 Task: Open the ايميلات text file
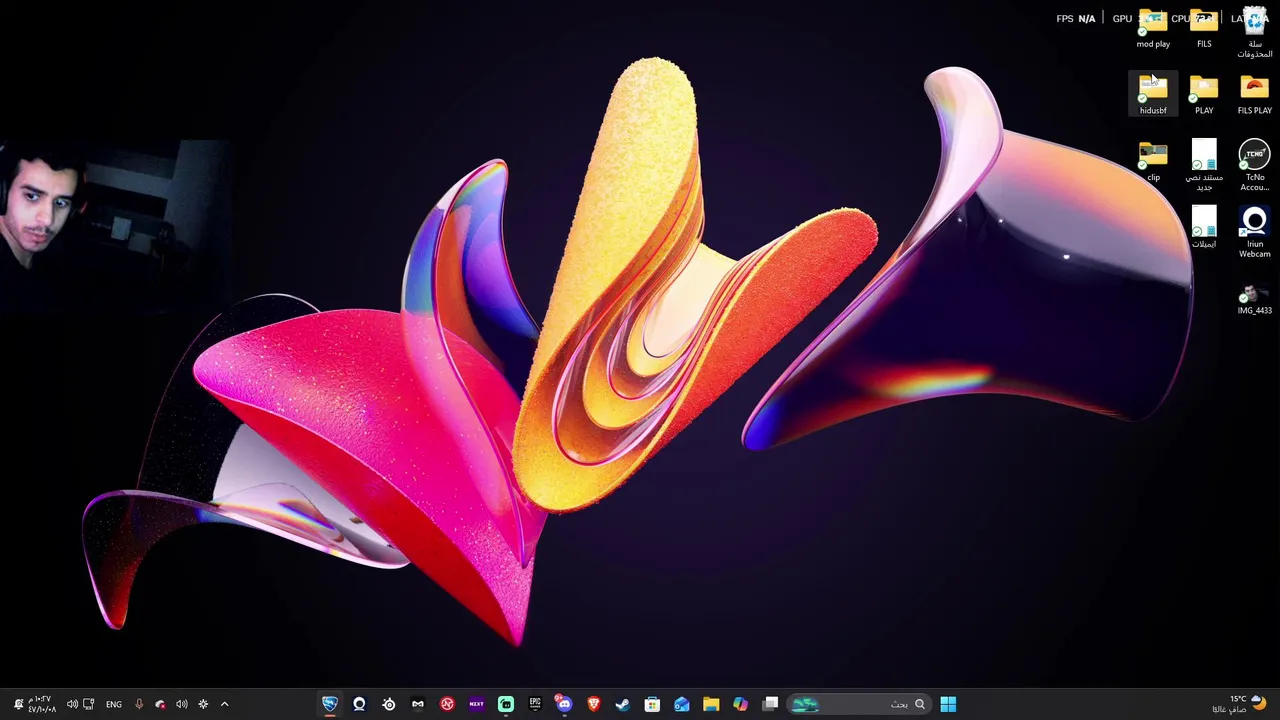tap(1204, 228)
